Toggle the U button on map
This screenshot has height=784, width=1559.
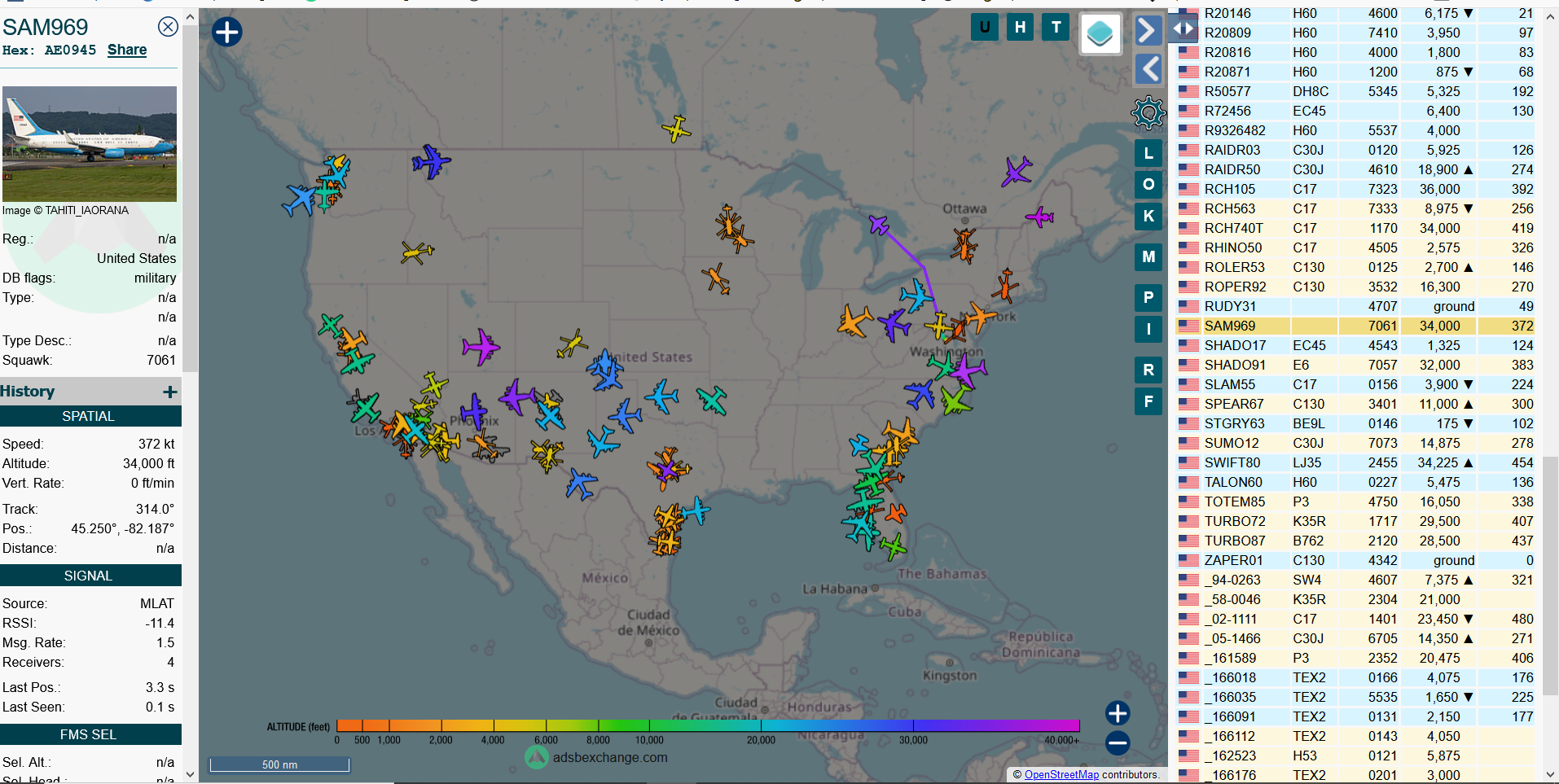[x=985, y=27]
